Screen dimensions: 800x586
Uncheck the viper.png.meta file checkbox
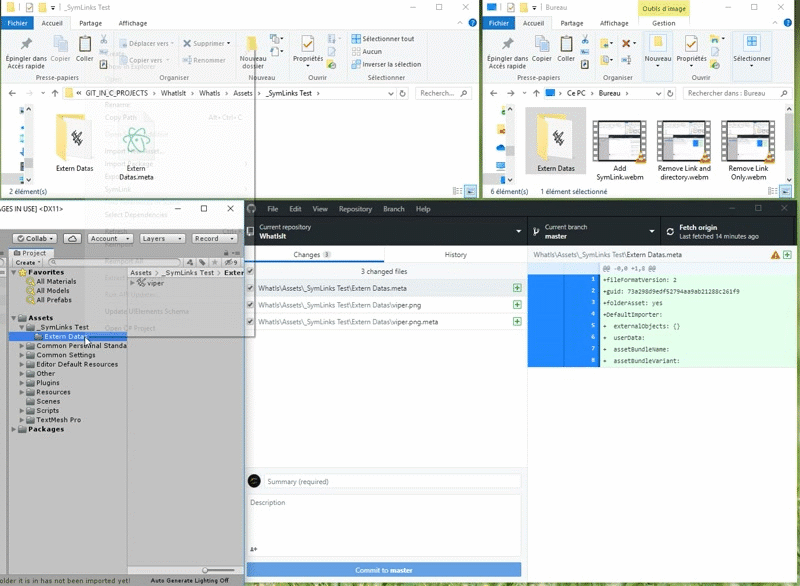click(250, 322)
